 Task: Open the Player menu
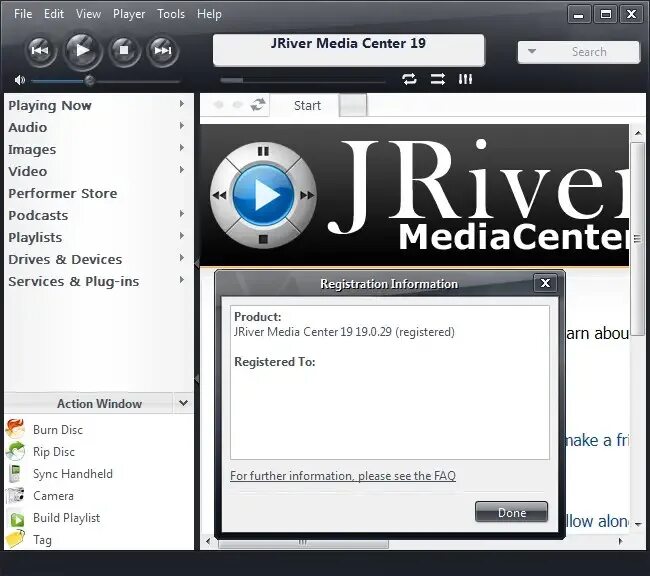pyautogui.click(x=129, y=14)
